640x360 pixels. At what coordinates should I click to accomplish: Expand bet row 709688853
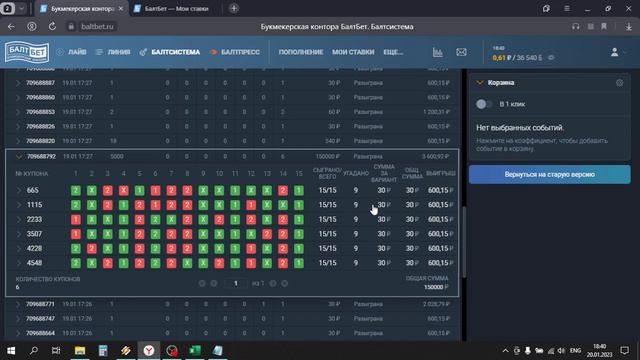tap(18, 112)
